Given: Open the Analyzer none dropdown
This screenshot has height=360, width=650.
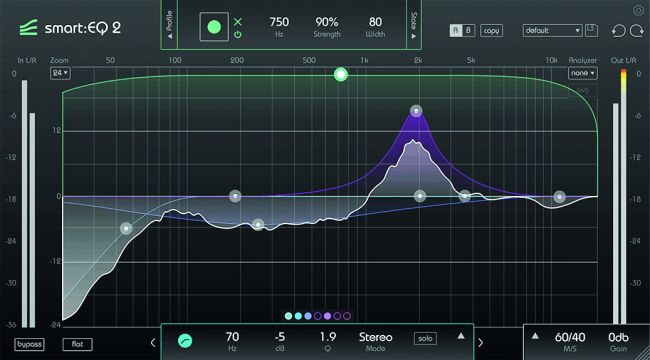Looking at the screenshot, I should (583, 73).
